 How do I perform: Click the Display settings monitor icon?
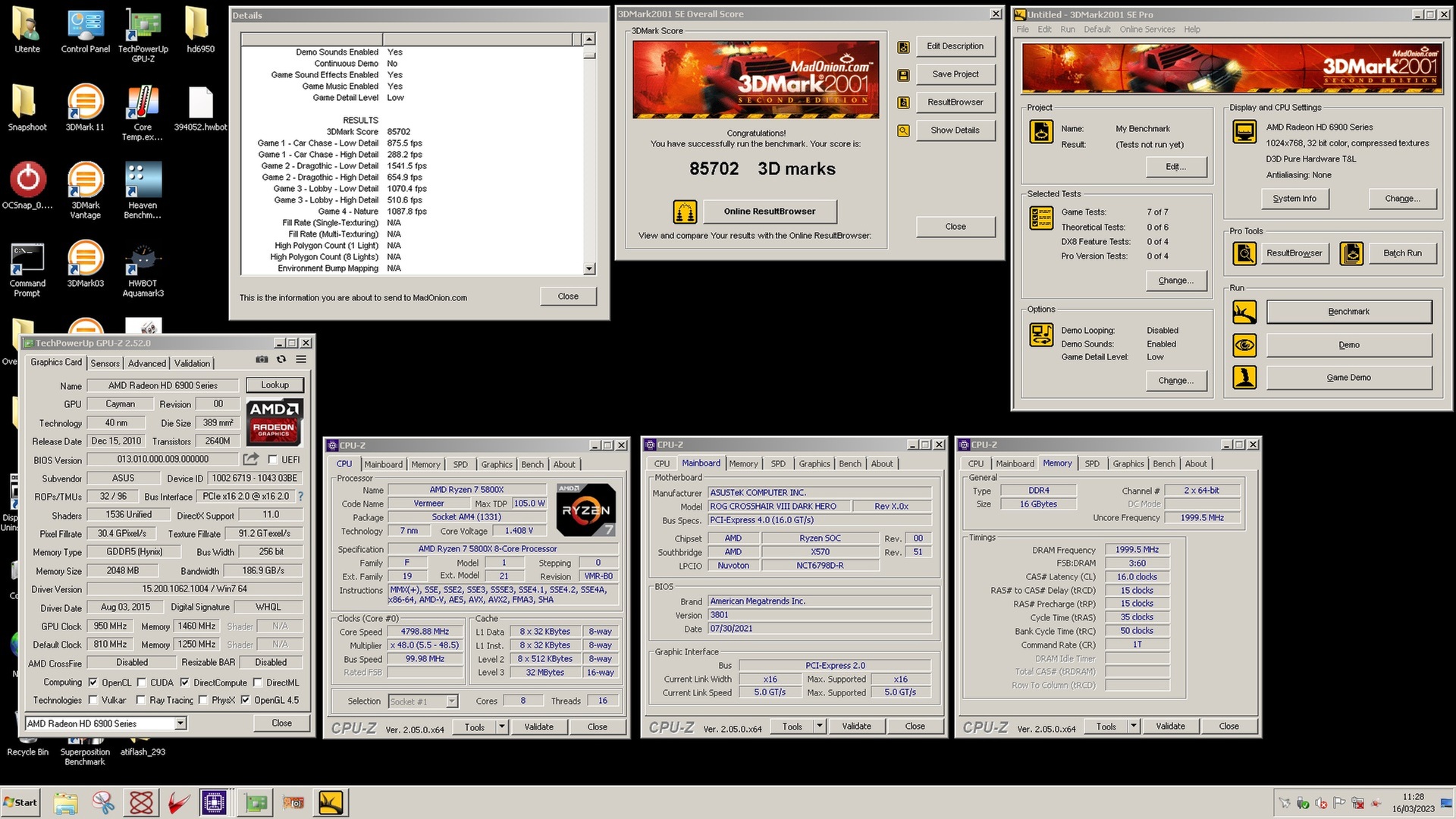click(x=1244, y=132)
